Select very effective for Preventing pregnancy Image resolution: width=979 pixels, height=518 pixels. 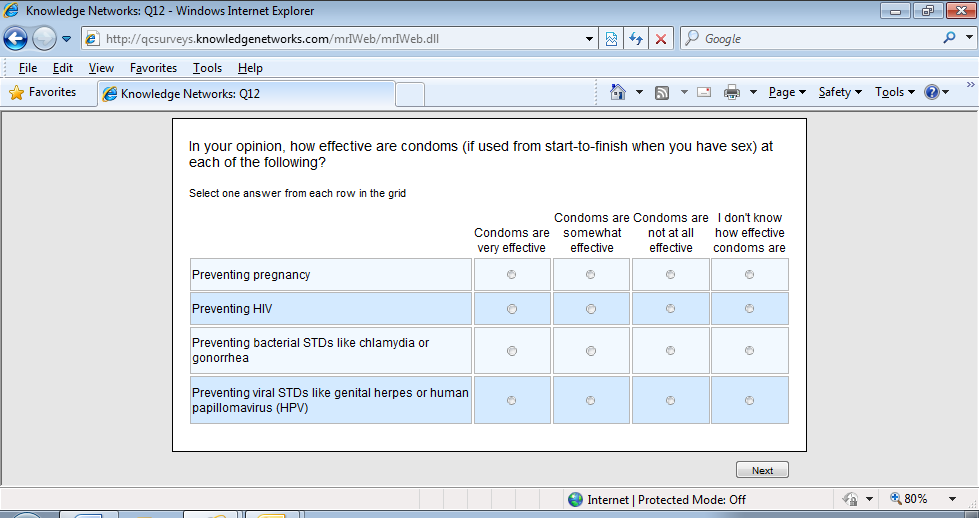tap(511, 275)
